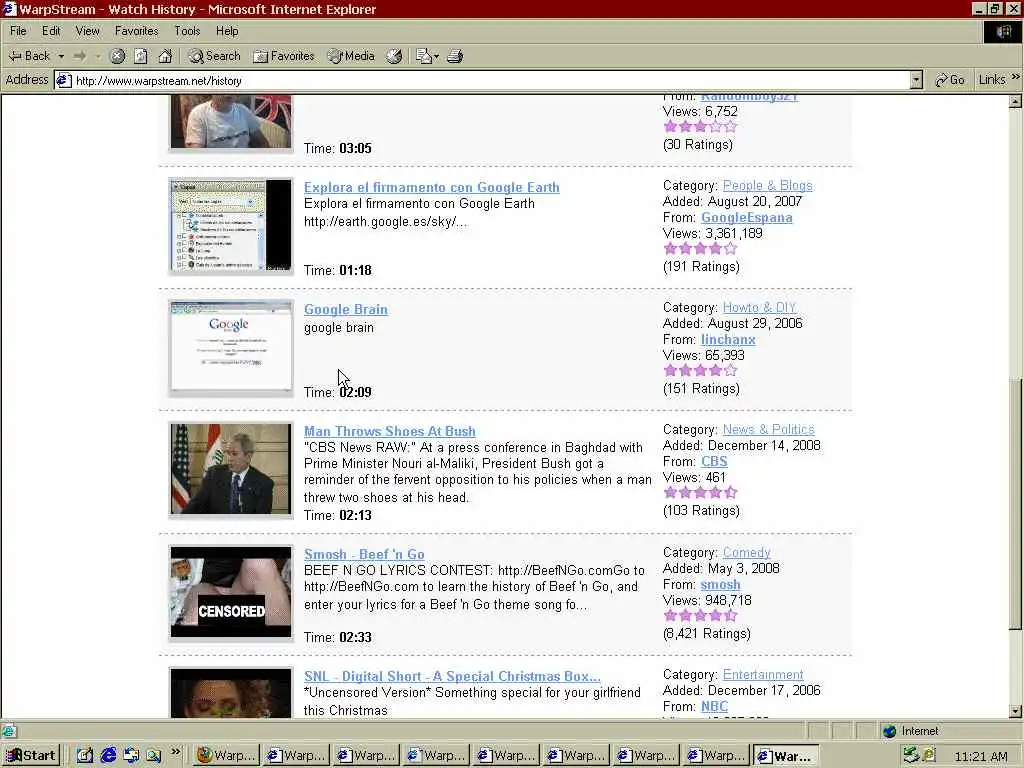The width and height of the screenshot is (1024, 768).
Task: Click star rating of Smosh video
Action: (700, 615)
